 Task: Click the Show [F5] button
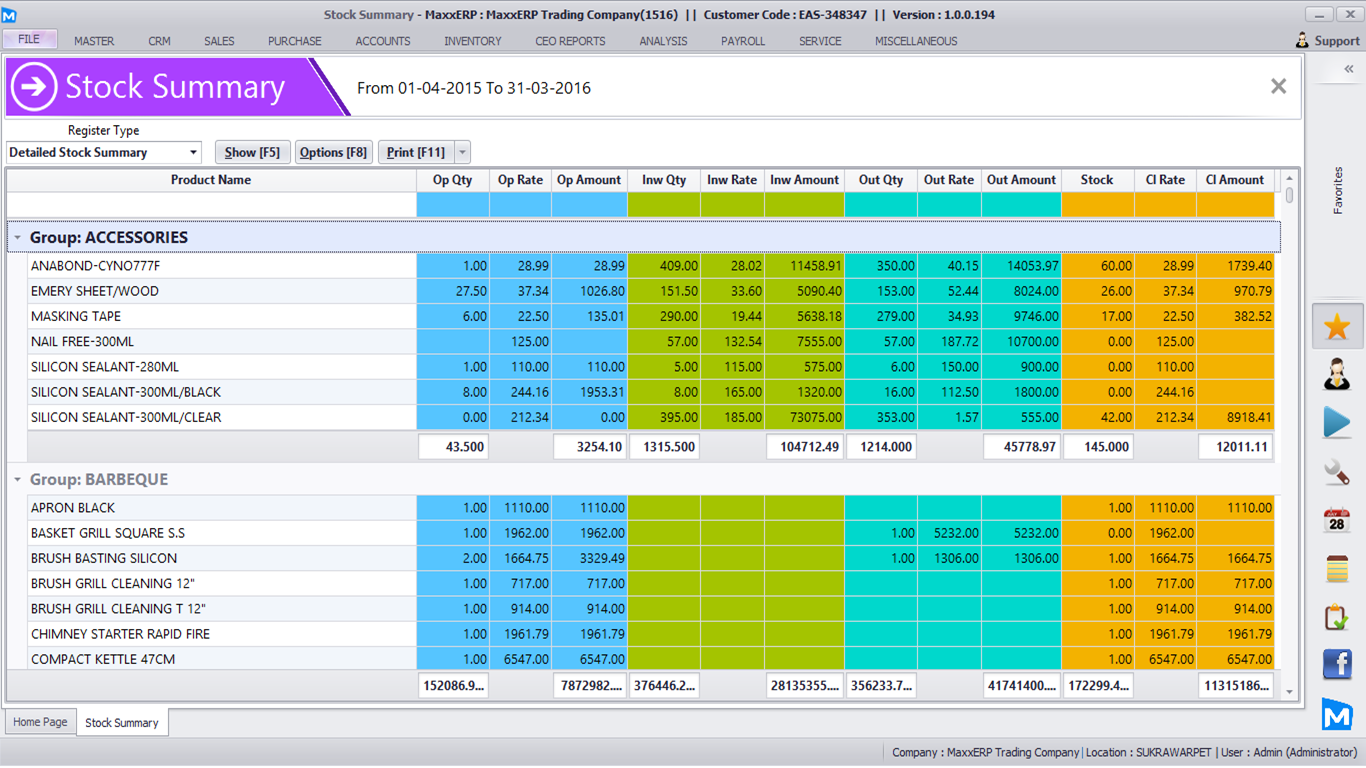(x=252, y=153)
